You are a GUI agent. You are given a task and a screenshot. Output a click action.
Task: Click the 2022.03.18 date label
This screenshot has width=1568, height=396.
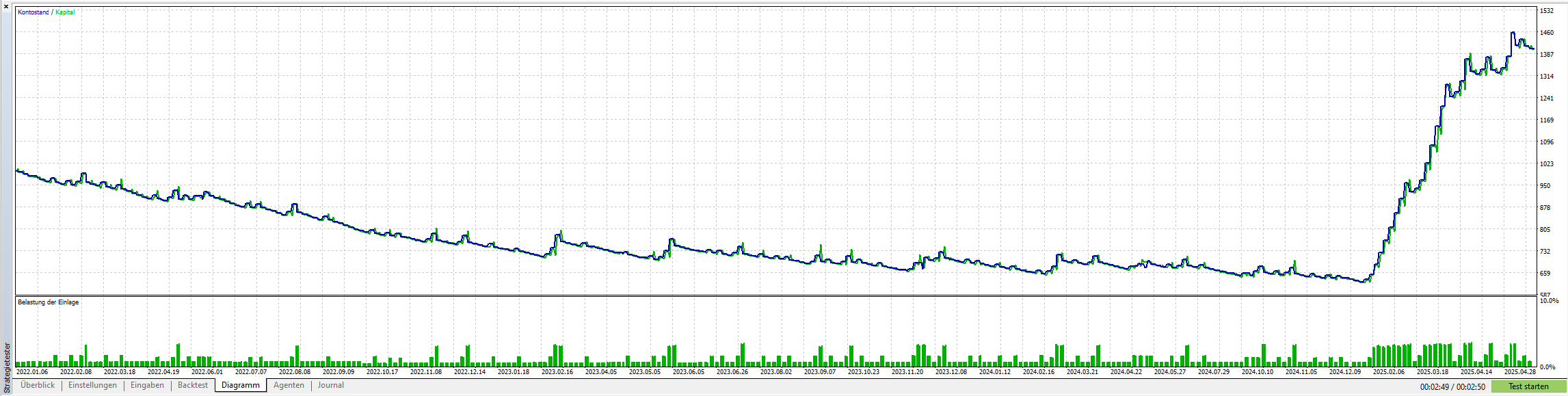pos(120,372)
